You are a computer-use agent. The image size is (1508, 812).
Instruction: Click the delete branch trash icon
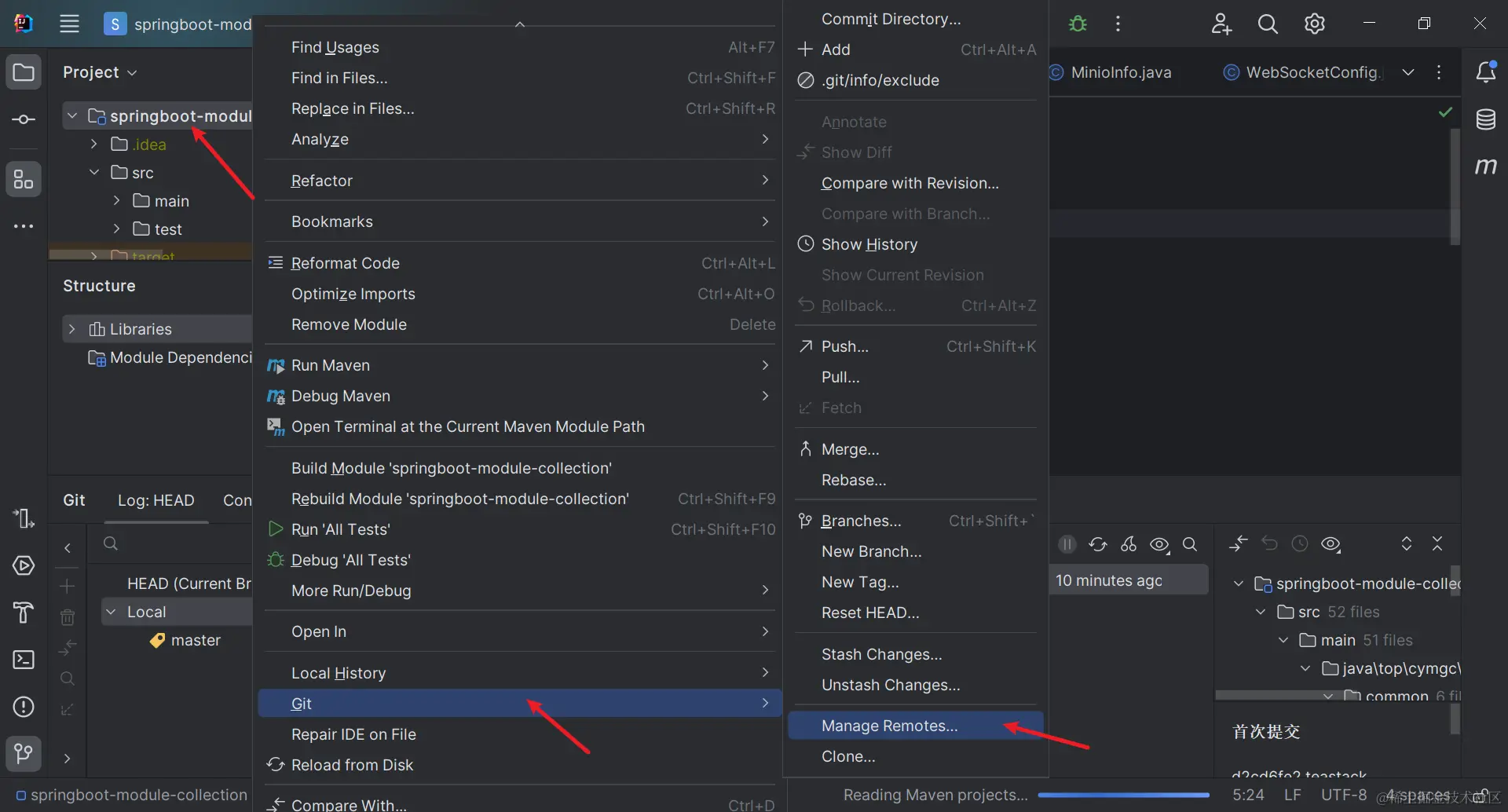pyautogui.click(x=68, y=617)
